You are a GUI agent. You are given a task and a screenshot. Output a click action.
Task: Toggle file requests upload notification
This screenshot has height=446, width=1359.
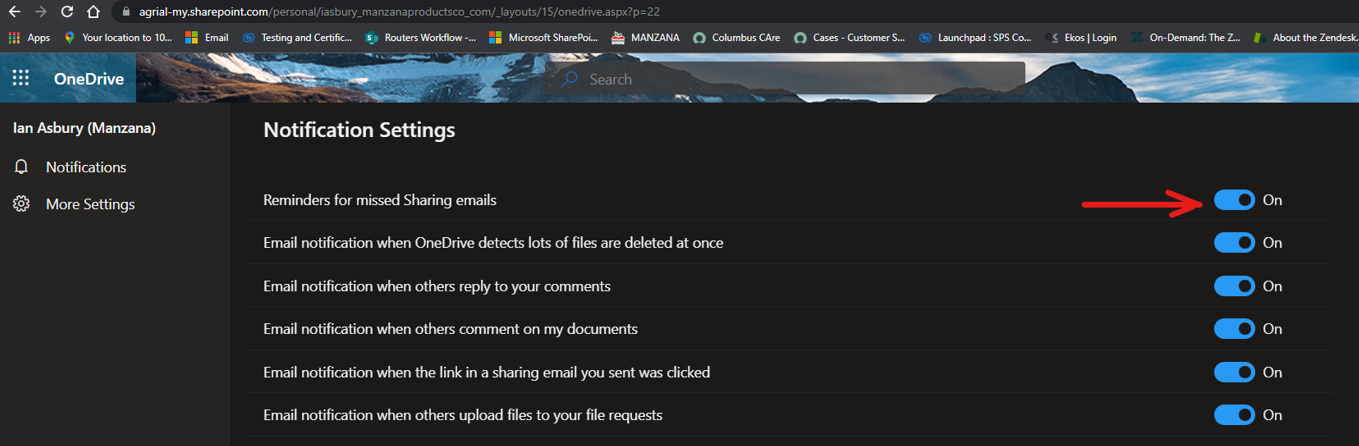pyautogui.click(x=1234, y=415)
